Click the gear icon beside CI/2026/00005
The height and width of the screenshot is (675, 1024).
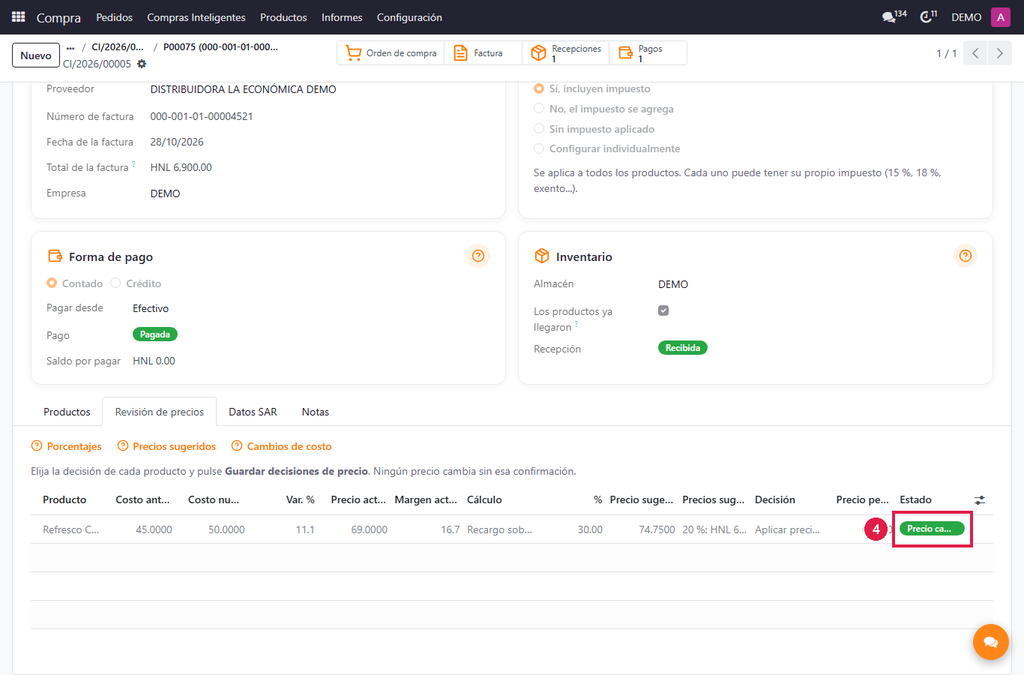(142, 64)
